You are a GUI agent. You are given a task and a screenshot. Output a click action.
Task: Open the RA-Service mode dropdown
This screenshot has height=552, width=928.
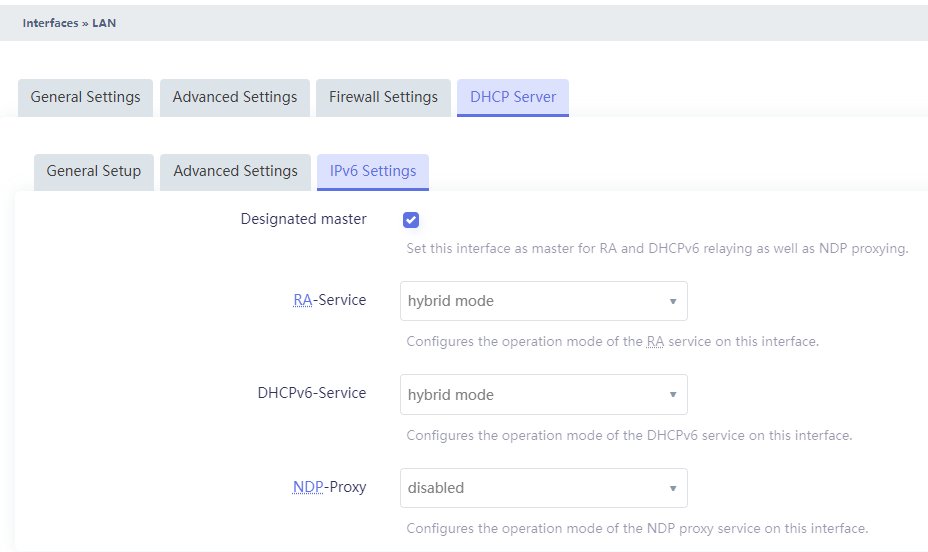tap(543, 301)
